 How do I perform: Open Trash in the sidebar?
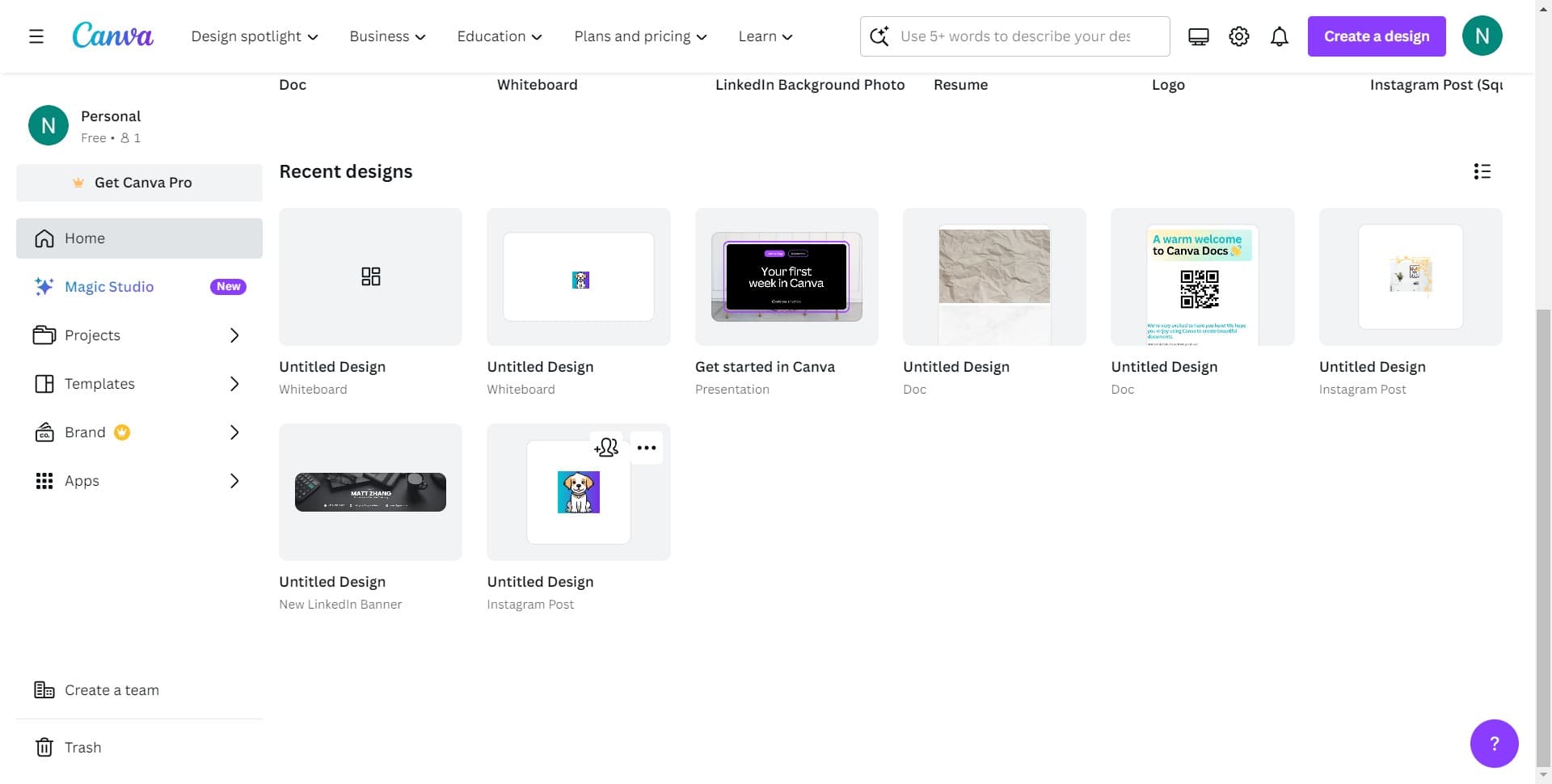[82, 747]
